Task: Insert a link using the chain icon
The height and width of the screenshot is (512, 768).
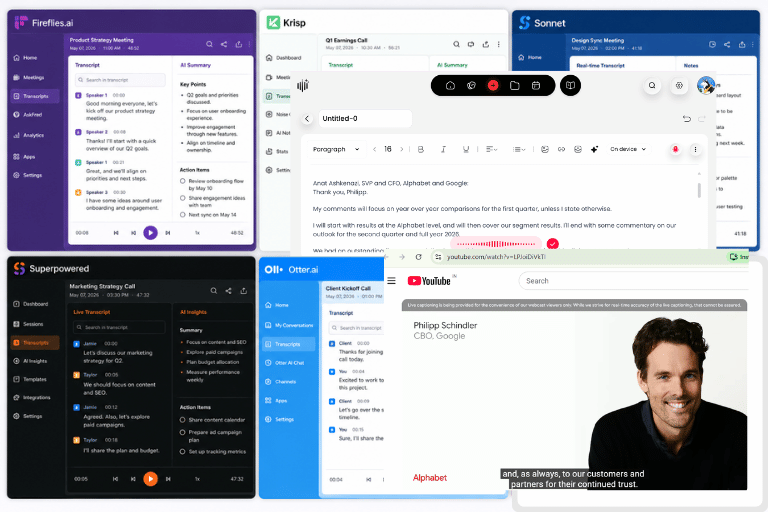Action: [x=561, y=149]
